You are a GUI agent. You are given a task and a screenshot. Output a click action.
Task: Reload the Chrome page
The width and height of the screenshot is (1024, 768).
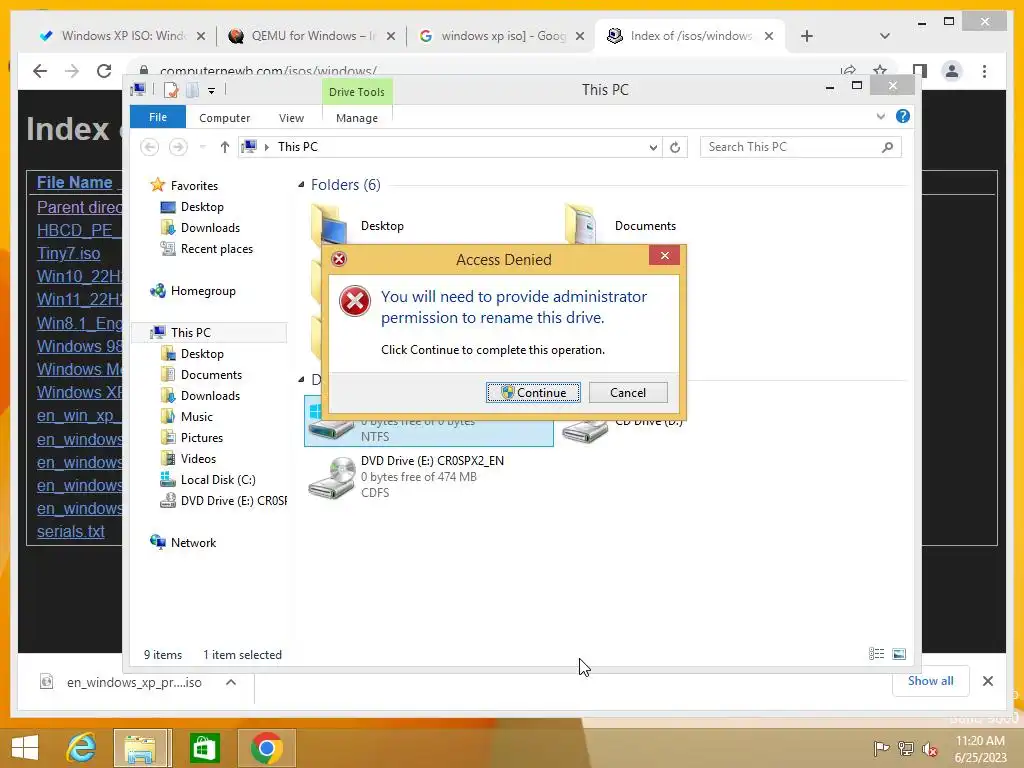click(x=104, y=71)
